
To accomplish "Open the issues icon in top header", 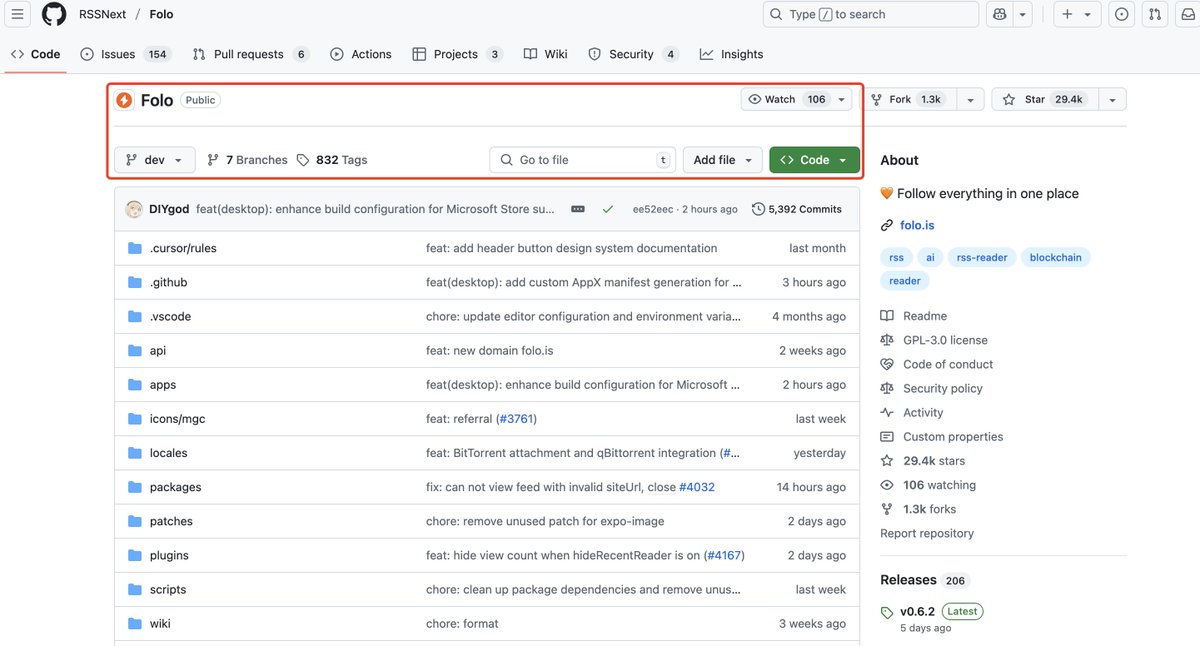I will [1121, 14].
